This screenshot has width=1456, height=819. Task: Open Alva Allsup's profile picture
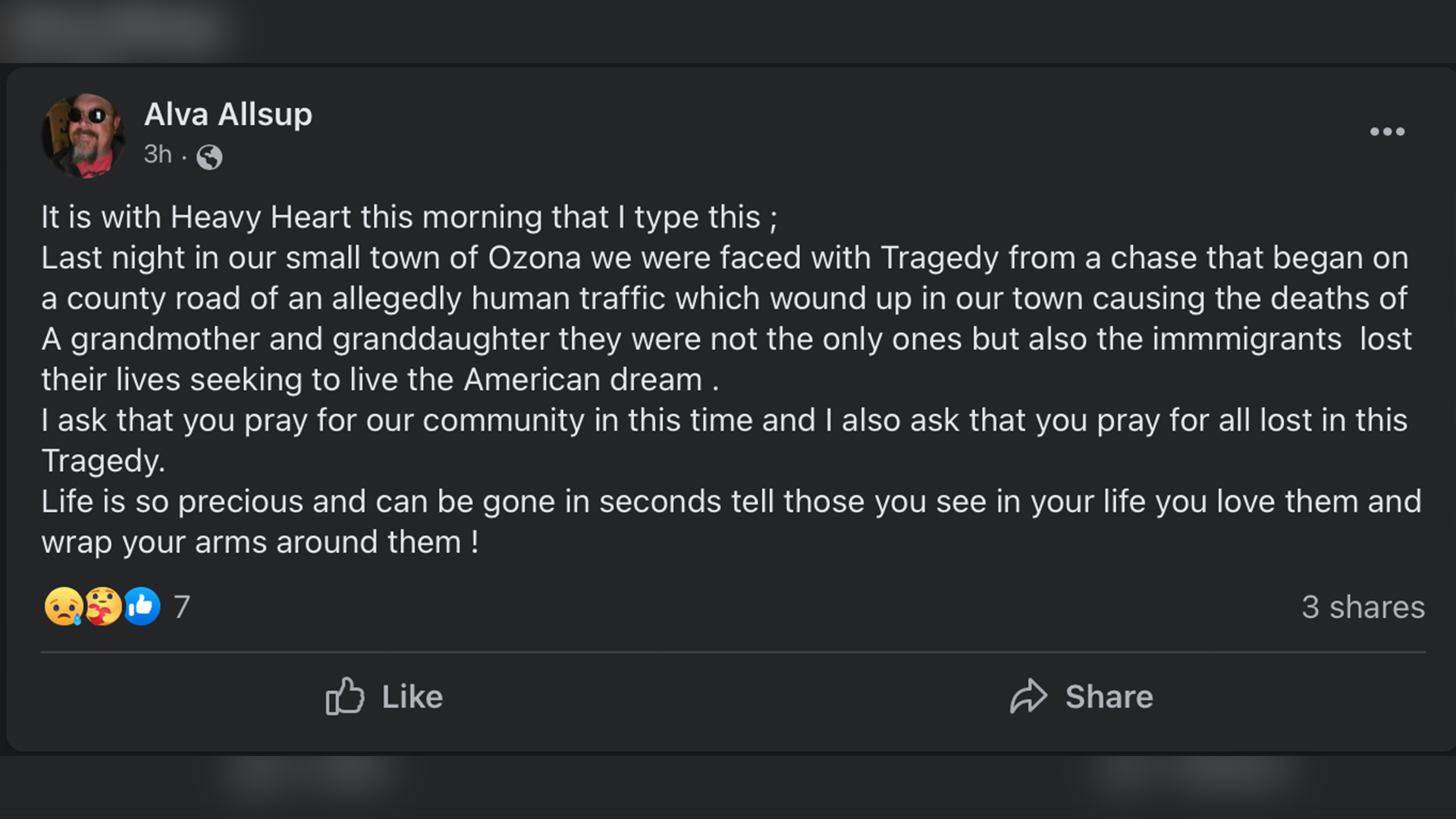tap(83, 136)
